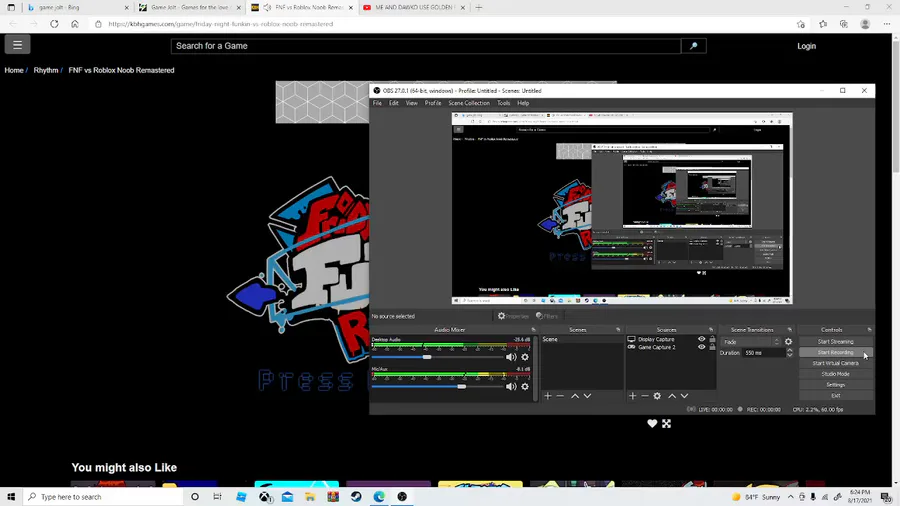Open OBS Settings button

(x=835, y=385)
